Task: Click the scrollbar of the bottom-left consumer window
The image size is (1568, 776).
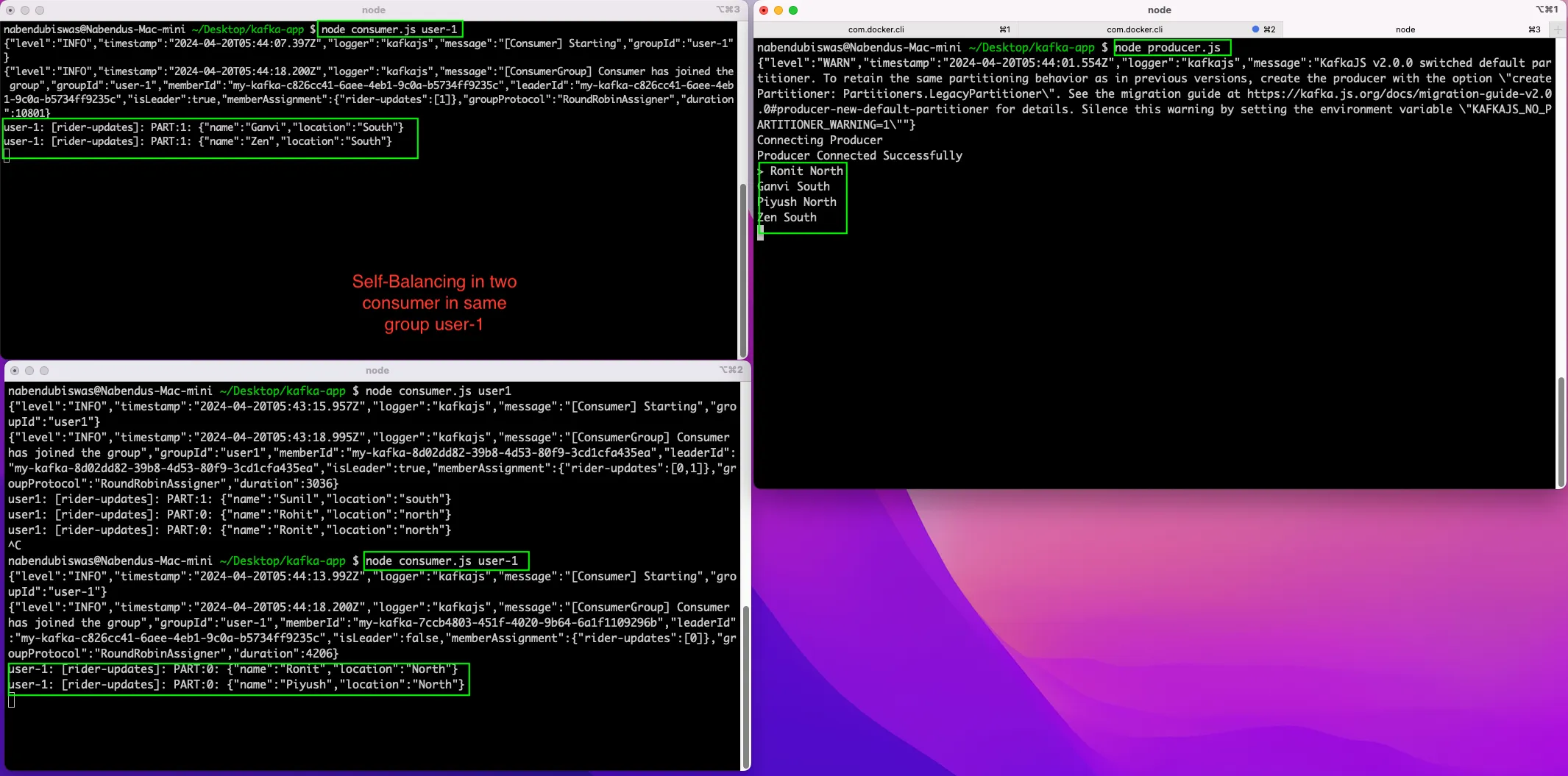Action: [x=745, y=686]
